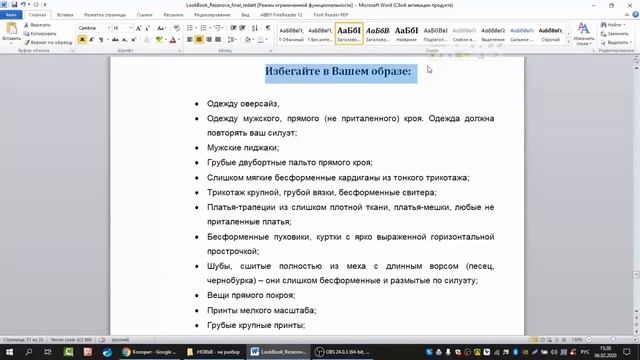The width and height of the screenshot is (640, 360).
Task: Open OBS window from the taskbar
Action: [x=344, y=352]
